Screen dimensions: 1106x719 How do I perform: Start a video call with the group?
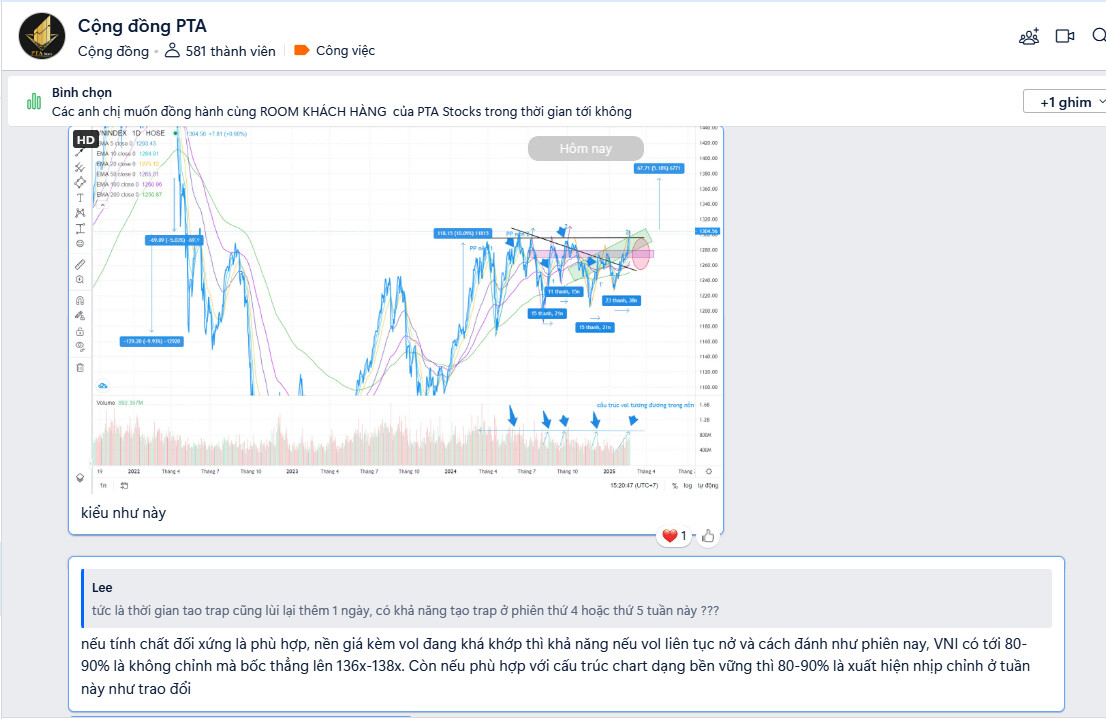click(x=1065, y=37)
